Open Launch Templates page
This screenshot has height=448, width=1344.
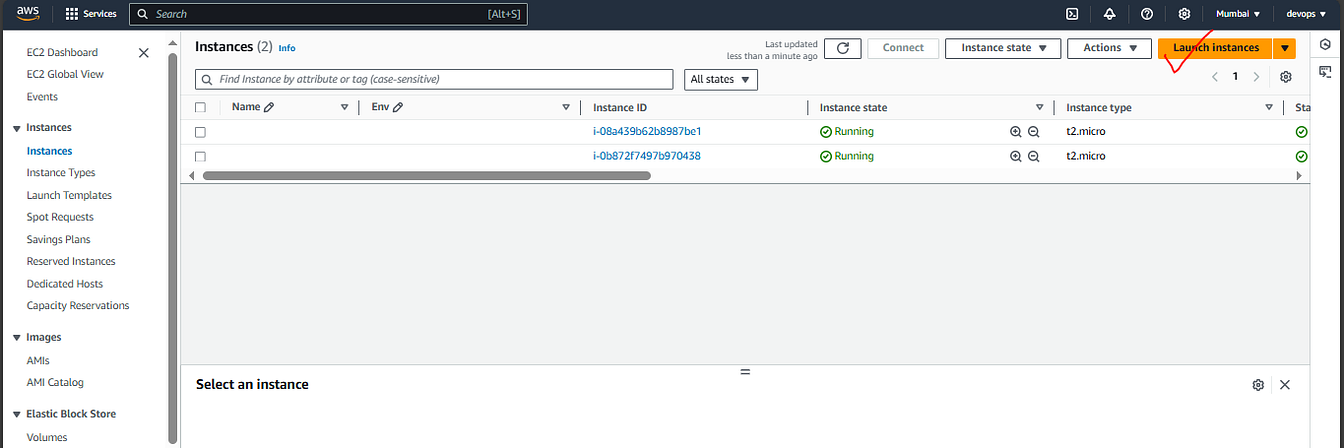(69, 195)
